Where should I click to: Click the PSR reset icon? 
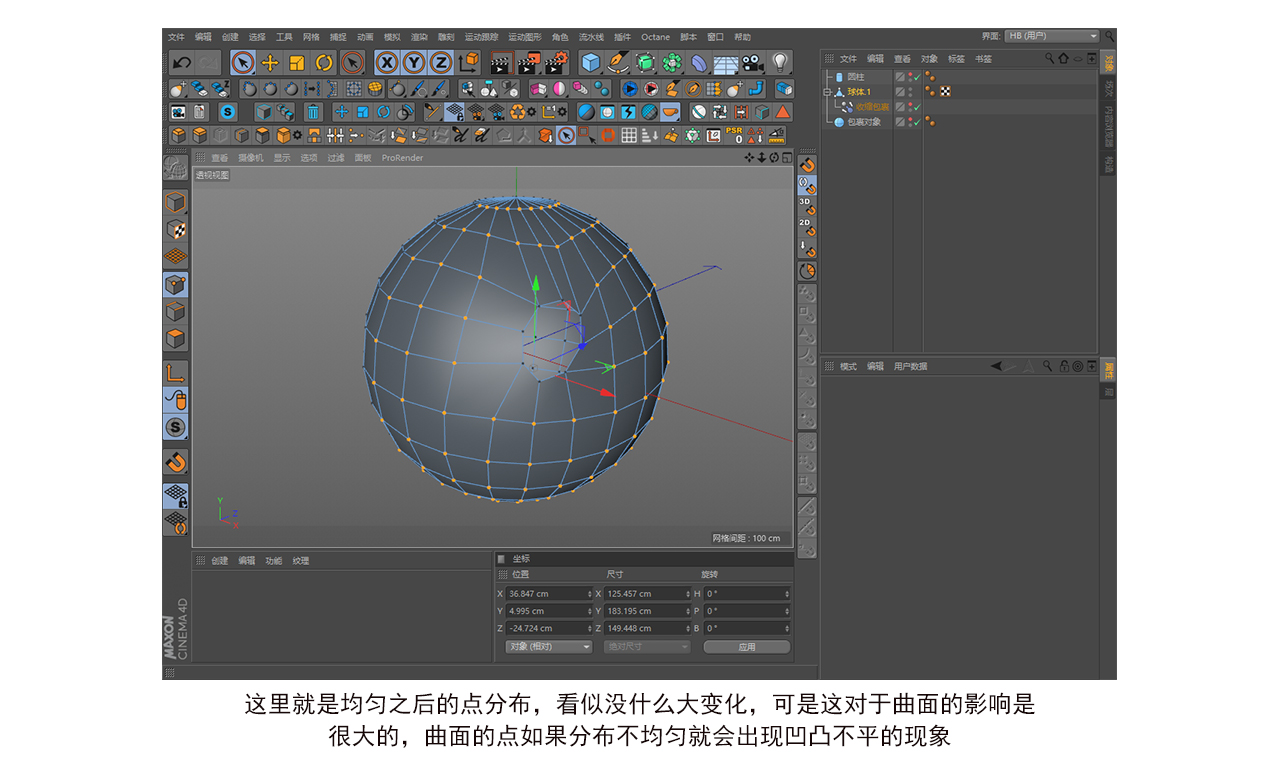734,135
